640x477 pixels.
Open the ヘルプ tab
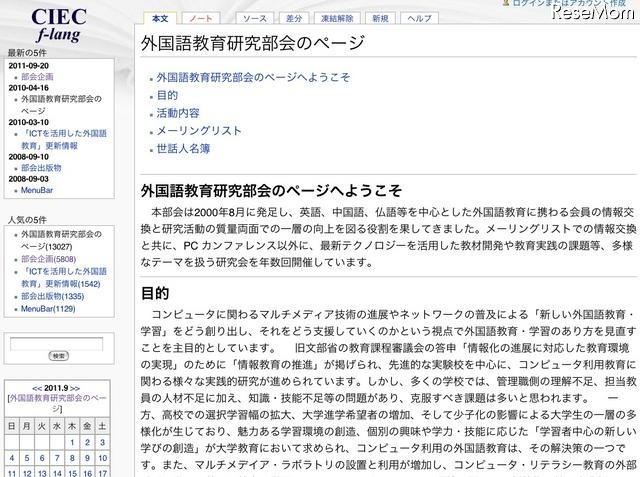click(x=420, y=18)
